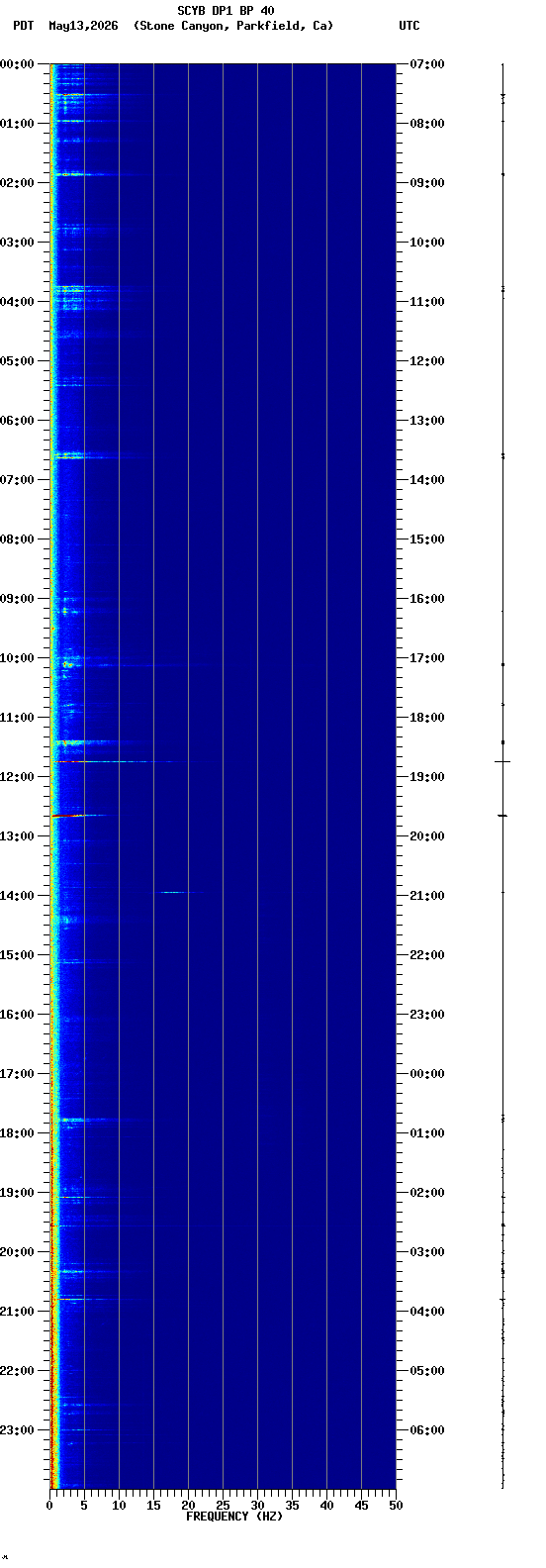546x1568 pixels.
Task: Click the UTC time label '11:00'
Action: click(427, 302)
